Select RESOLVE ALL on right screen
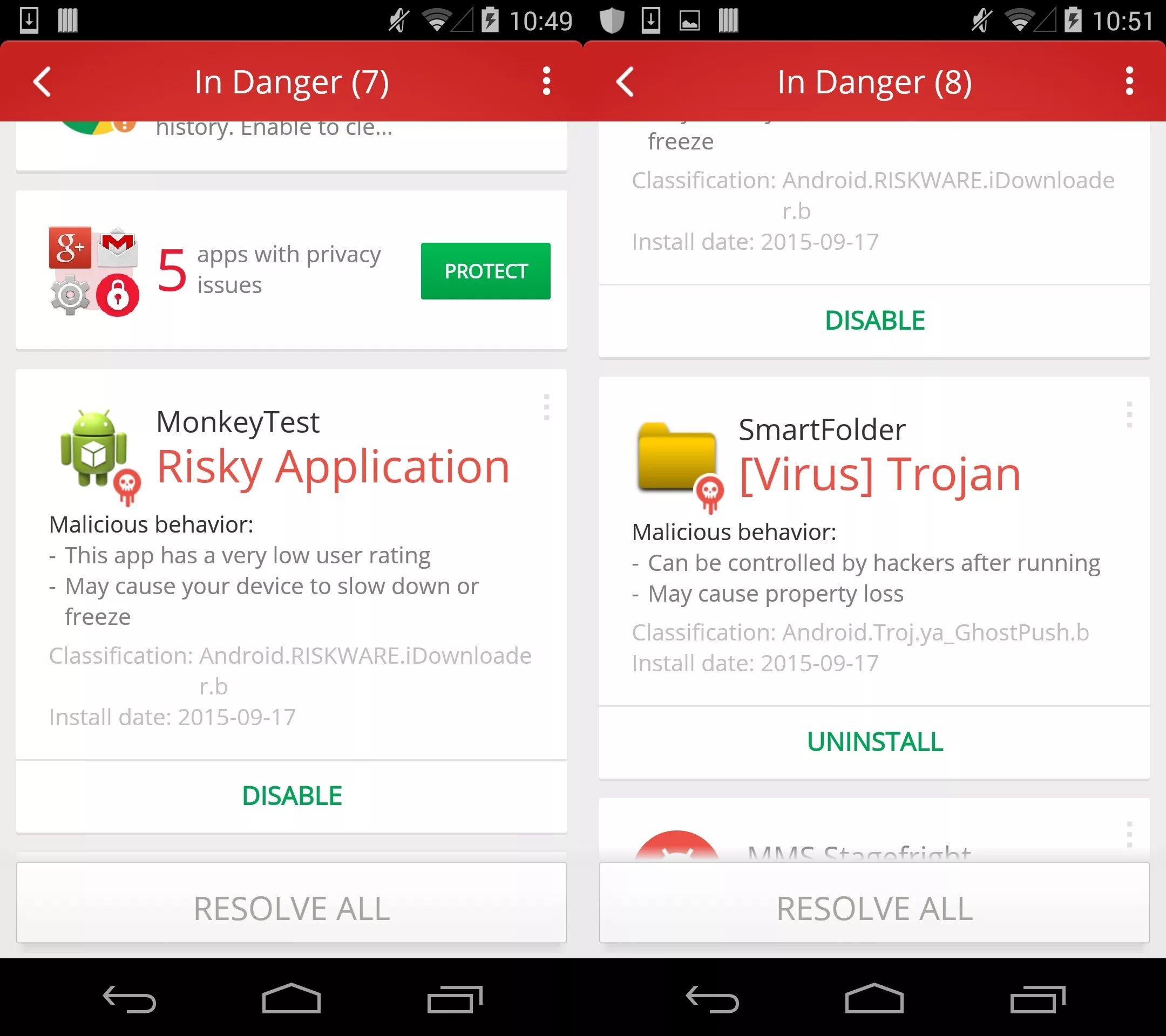Viewport: 1166px width, 1036px height. 874,908
